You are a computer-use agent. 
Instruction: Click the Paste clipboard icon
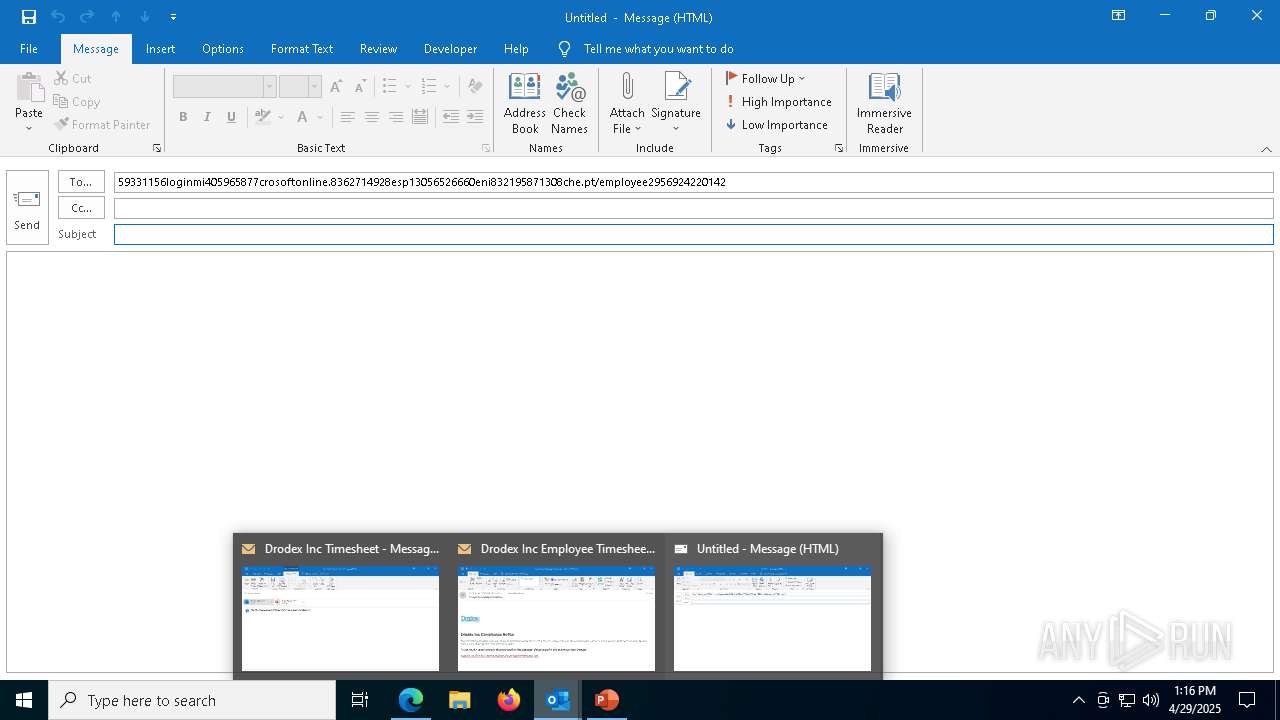pyautogui.click(x=29, y=88)
